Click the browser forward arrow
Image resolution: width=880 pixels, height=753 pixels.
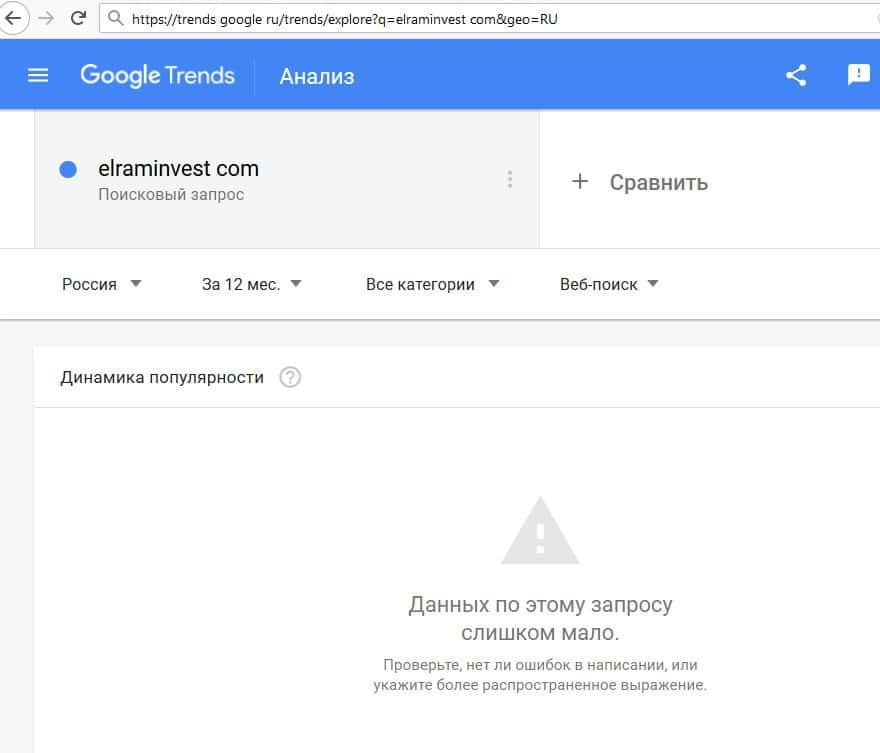(46, 18)
